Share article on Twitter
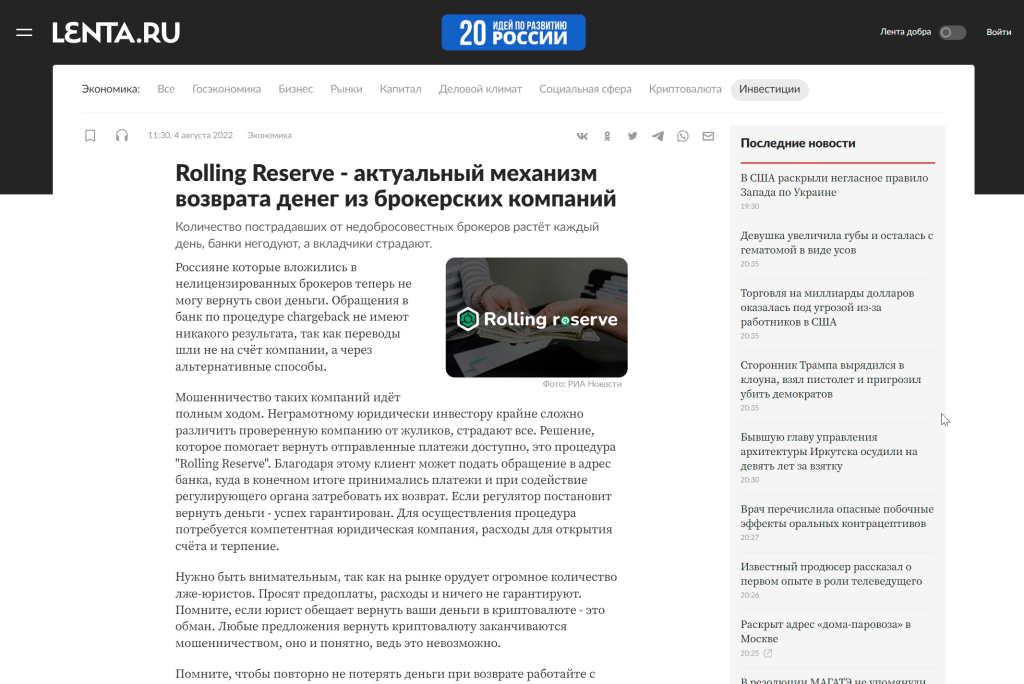Image resolution: width=1024 pixels, height=684 pixels. (632, 136)
